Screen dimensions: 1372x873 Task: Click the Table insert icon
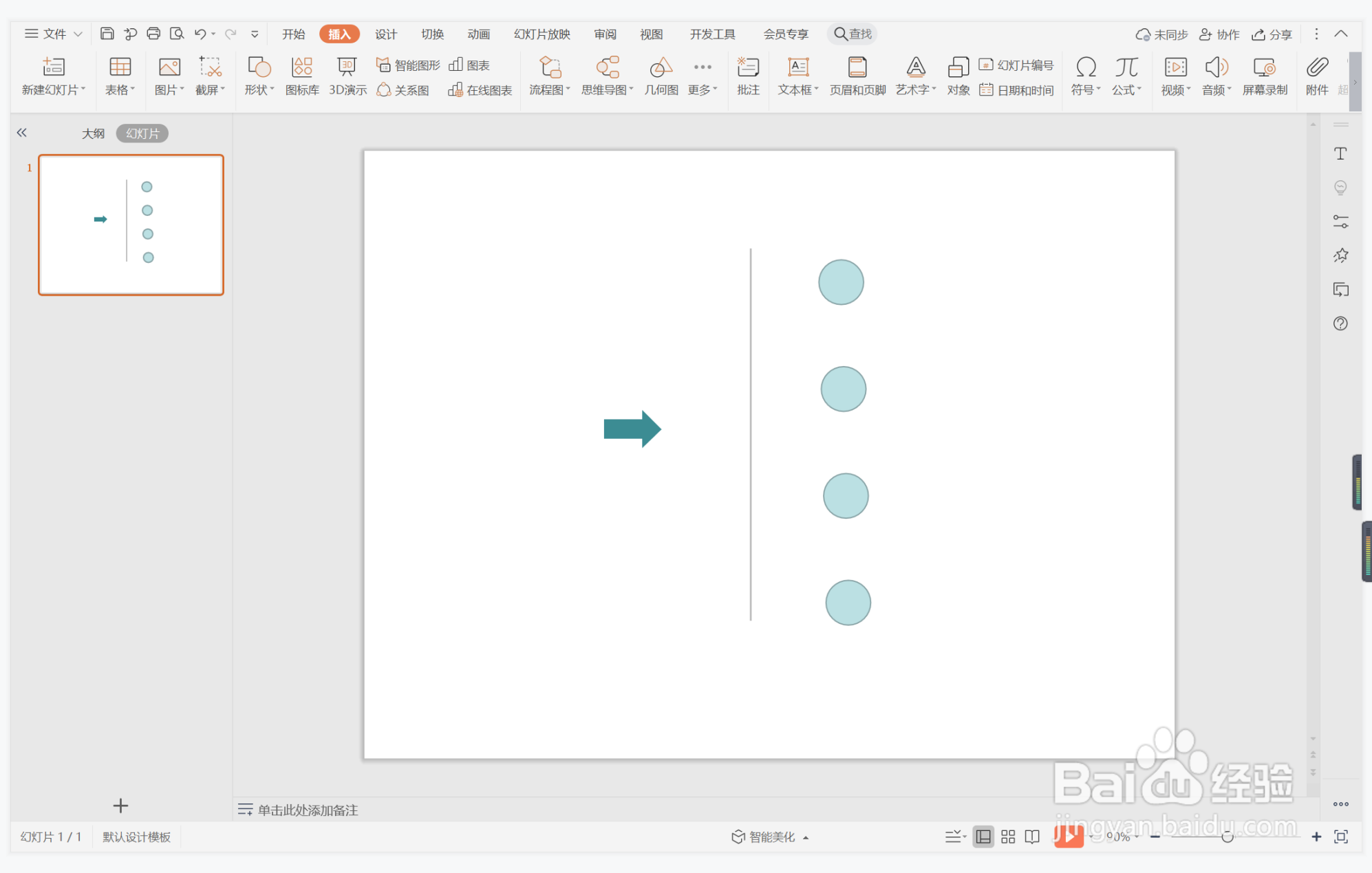[x=120, y=67]
